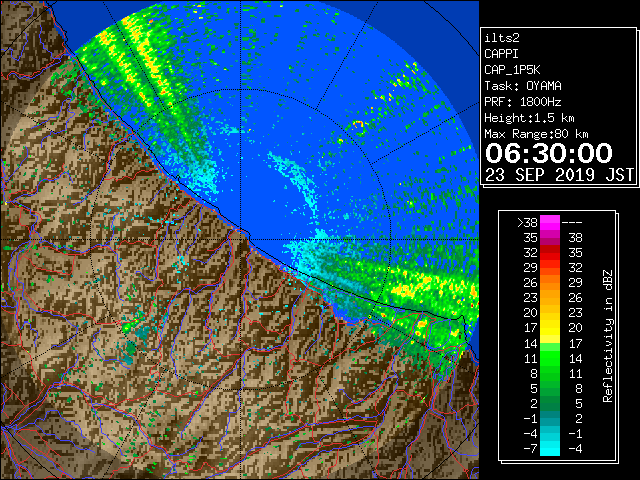Image resolution: width=640 pixels, height=480 pixels.
Task: Click the '>38' legend label
Action: pos(527,223)
